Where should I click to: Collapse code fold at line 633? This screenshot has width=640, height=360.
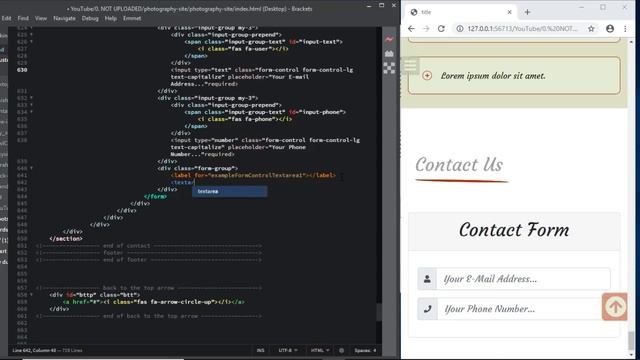point(31,105)
